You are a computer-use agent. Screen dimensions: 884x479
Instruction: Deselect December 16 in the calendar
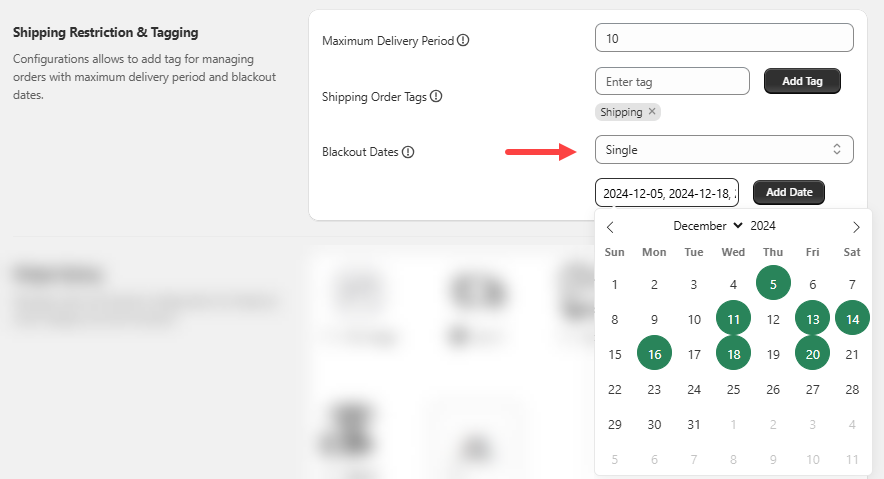point(654,354)
